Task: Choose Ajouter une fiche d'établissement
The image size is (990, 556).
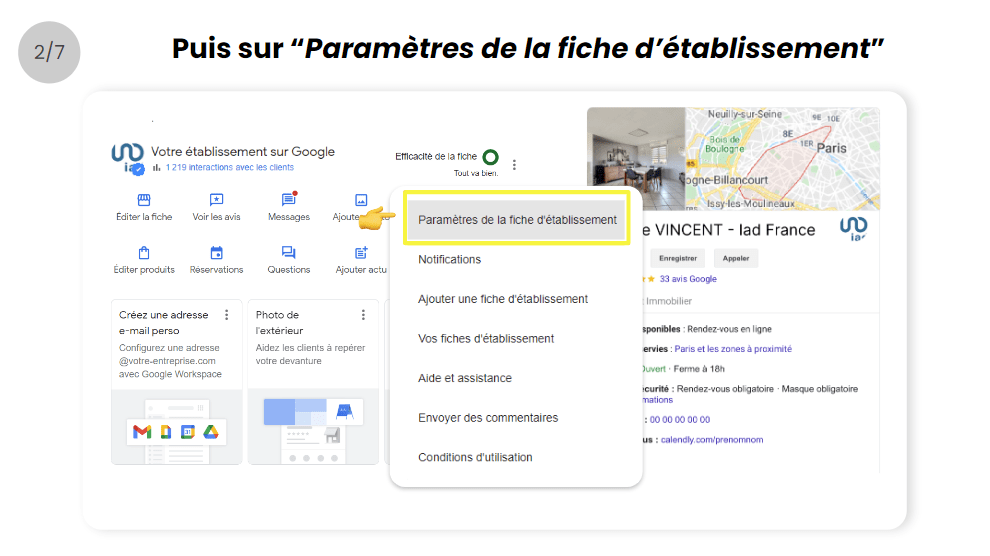Action: pos(503,299)
